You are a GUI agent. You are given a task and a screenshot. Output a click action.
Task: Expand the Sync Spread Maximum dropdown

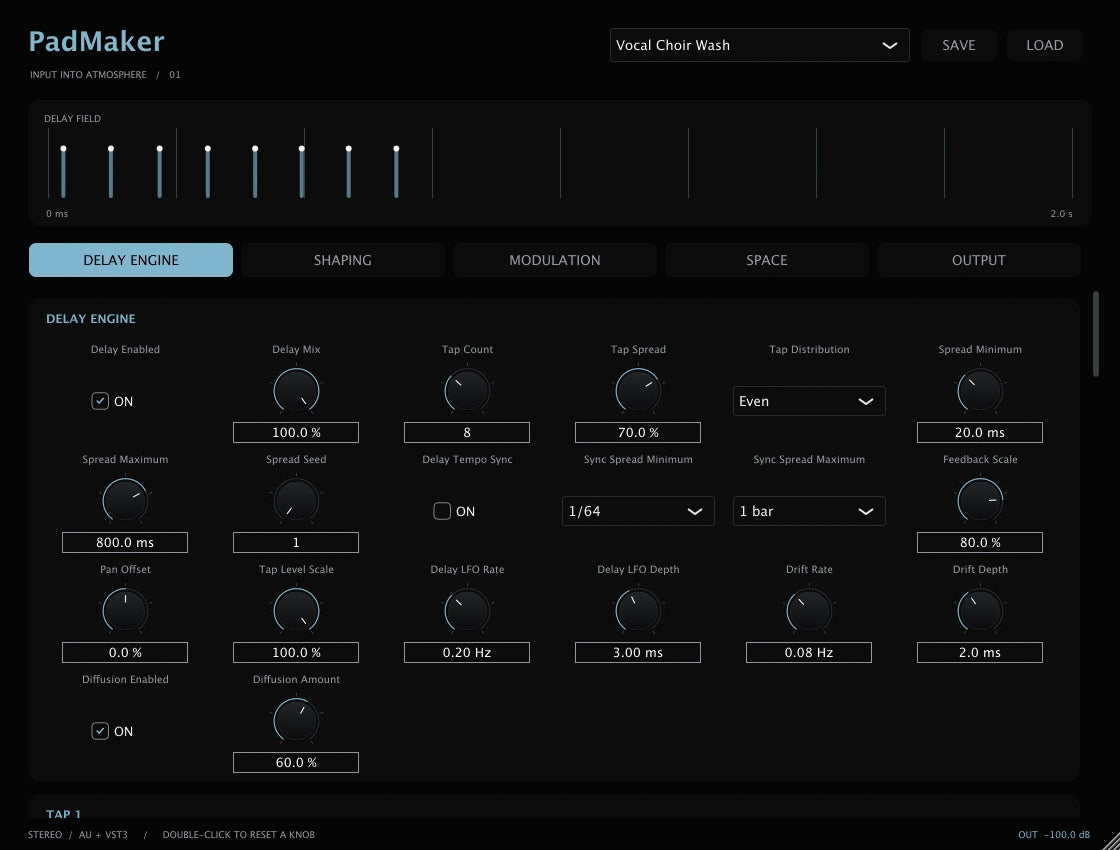809,511
